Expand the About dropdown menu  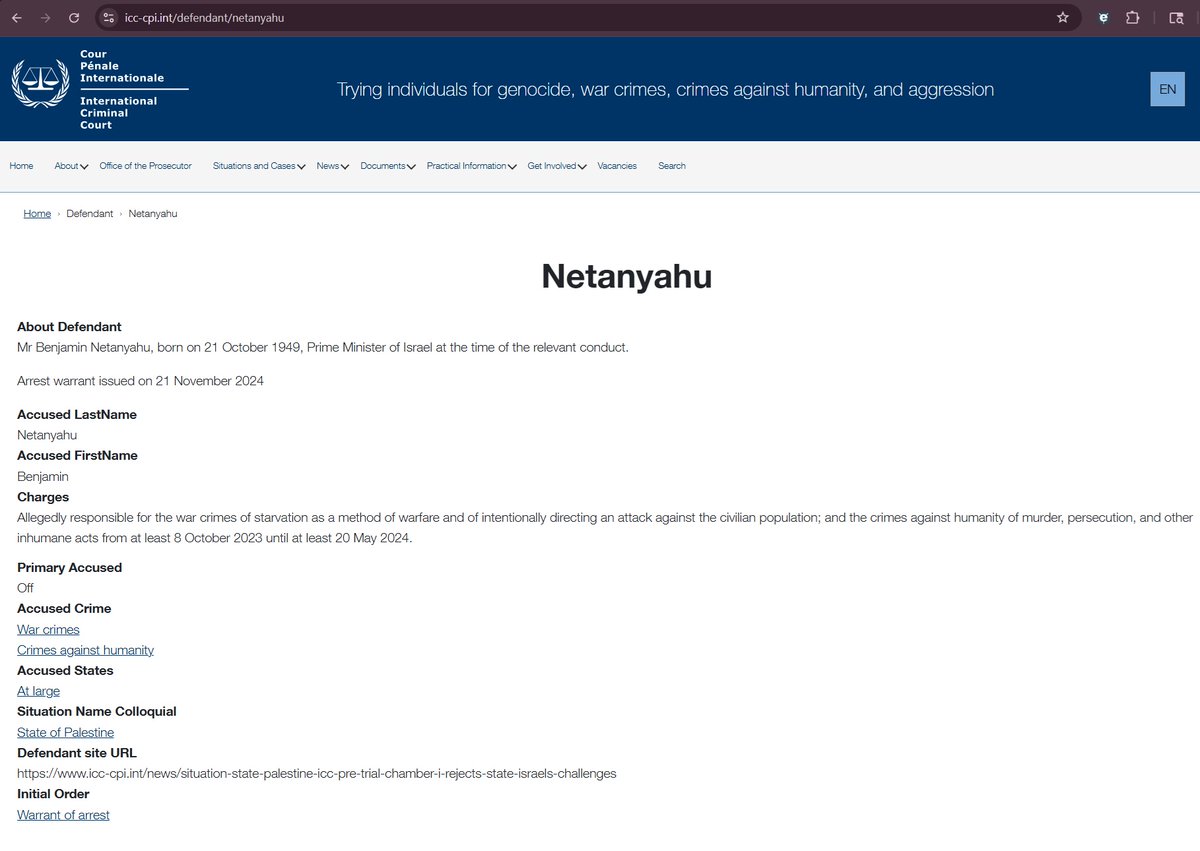[71, 166]
